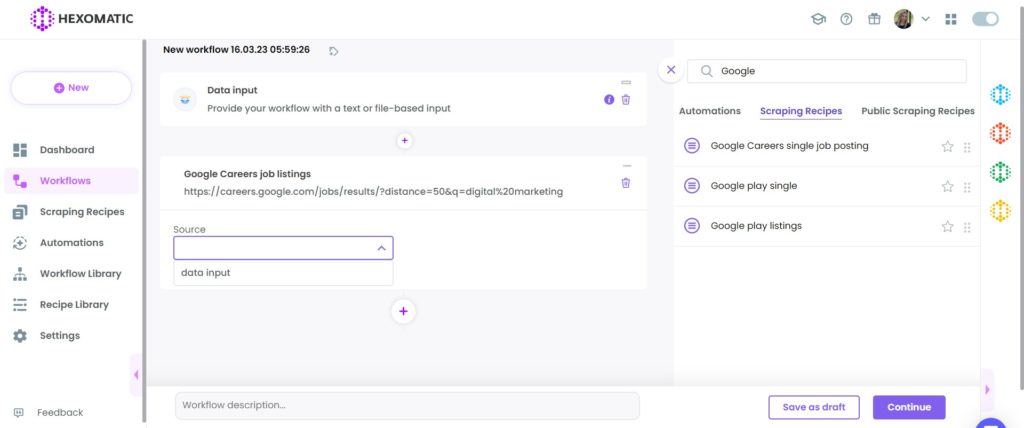Viewport: 1024px width, 428px height.
Task: Click the Data input step icon
Action: point(185,99)
